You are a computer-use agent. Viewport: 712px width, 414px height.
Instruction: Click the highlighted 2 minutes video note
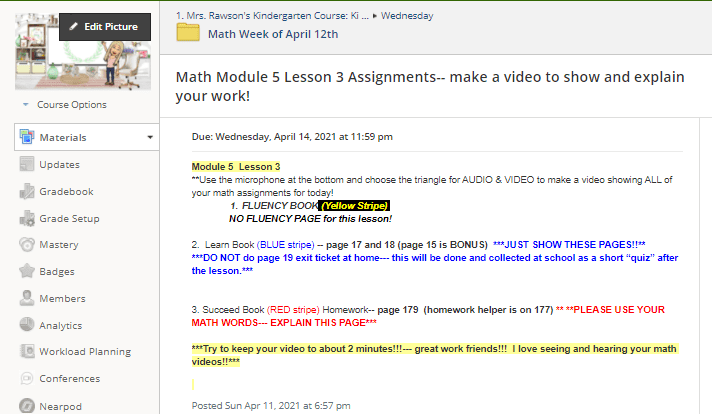pos(435,355)
